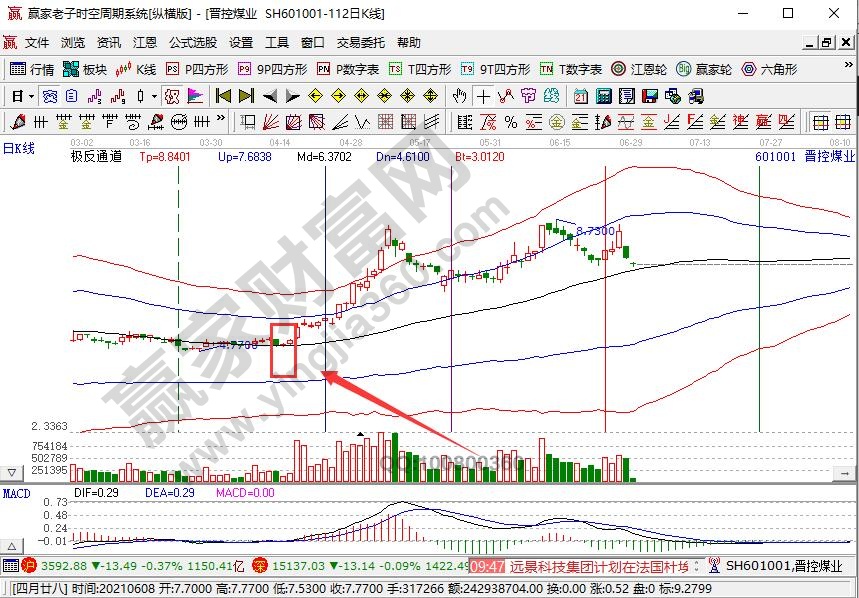859x598 pixels.
Task: Select the percent (%) drawing tool
Action: (510, 122)
